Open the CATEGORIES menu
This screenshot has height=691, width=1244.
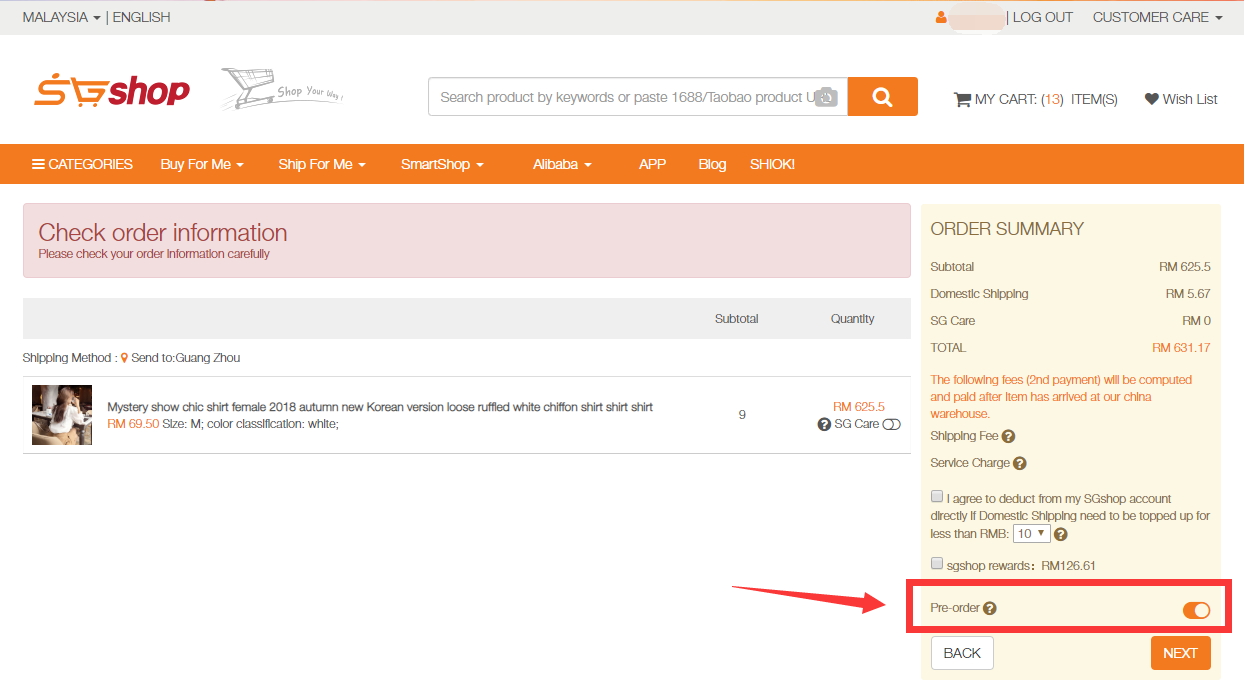coord(82,164)
